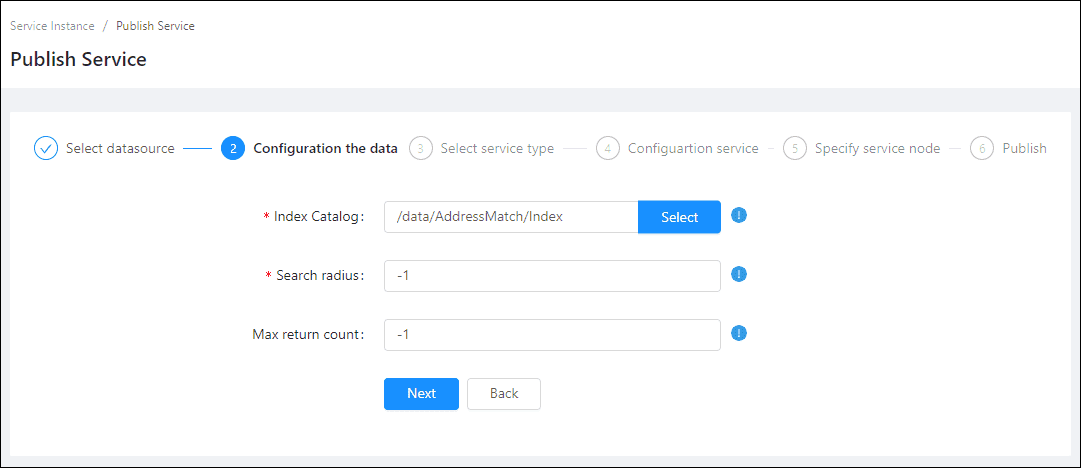Click the step 3 number circle
The width and height of the screenshot is (1081, 468).
pyautogui.click(x=420, y=148)
